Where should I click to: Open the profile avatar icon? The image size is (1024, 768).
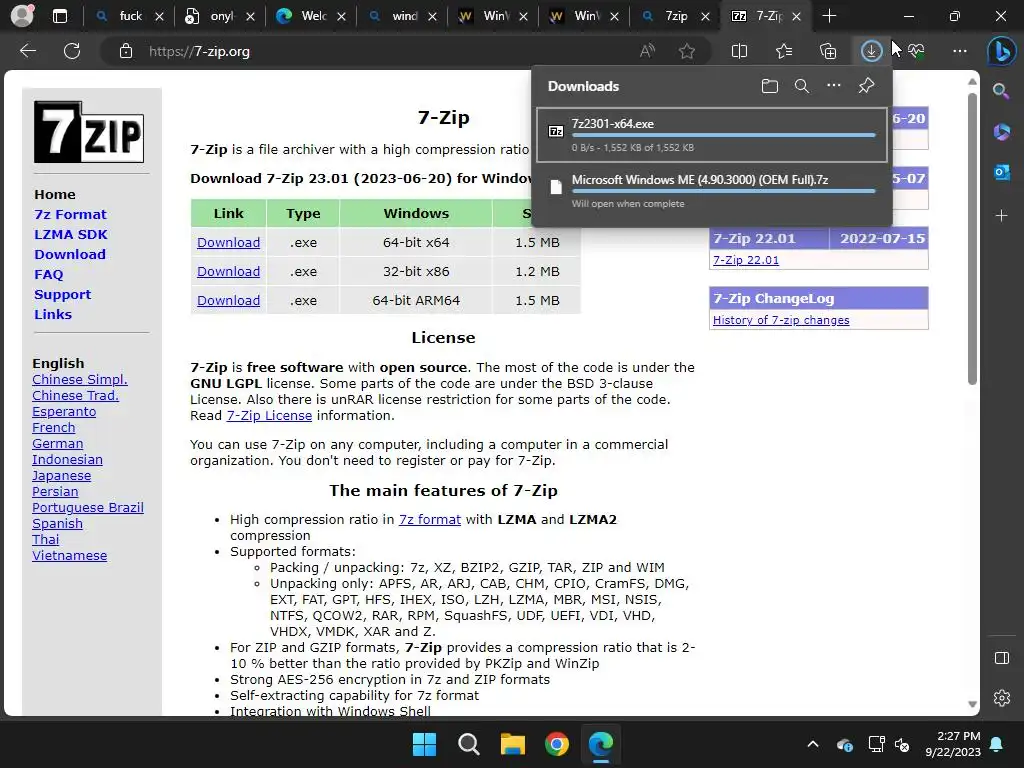point(22,16)
